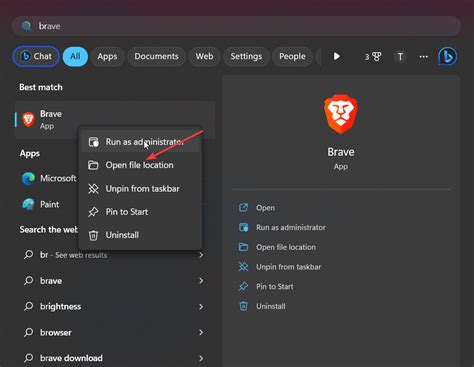474x367 pixels.
Task: Open the three-dot more options menu
Action: coord(423,57)
